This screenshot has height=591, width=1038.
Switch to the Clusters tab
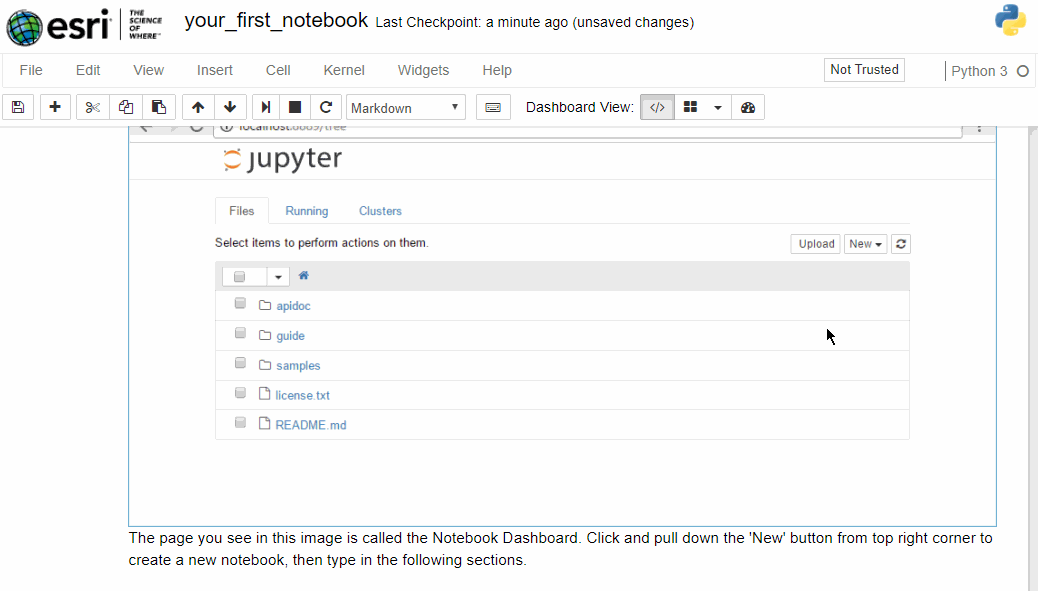[x=380, y=210]
